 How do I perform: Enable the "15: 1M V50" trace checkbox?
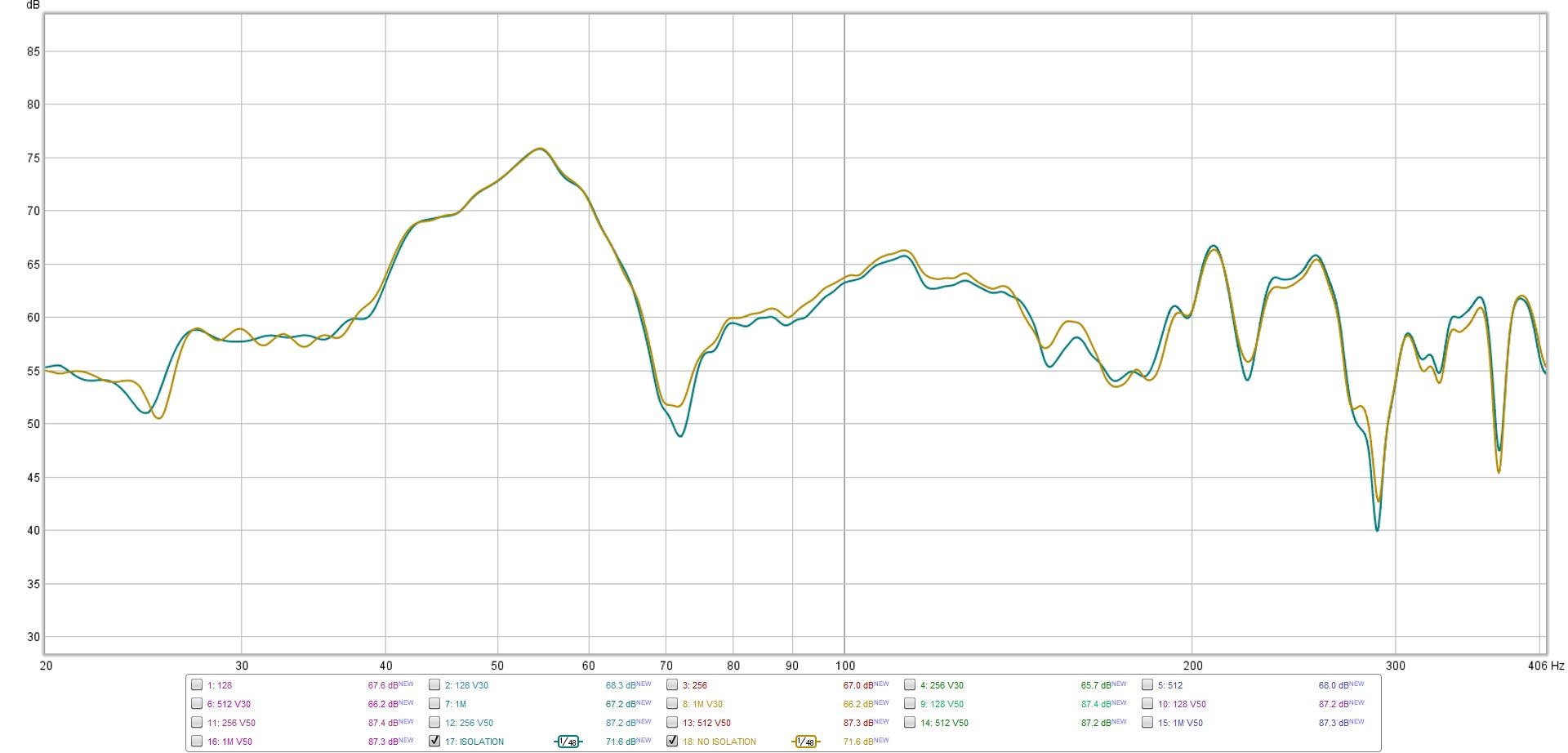1147,722
